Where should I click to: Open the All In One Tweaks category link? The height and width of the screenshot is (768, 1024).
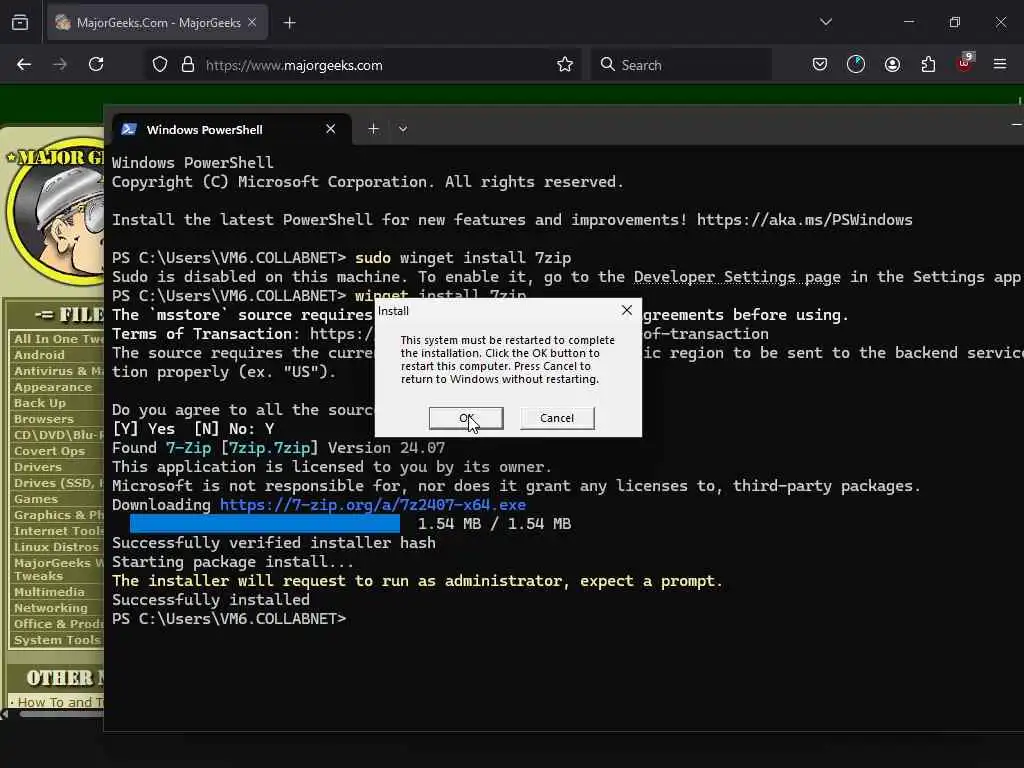(x=59, y=339)
